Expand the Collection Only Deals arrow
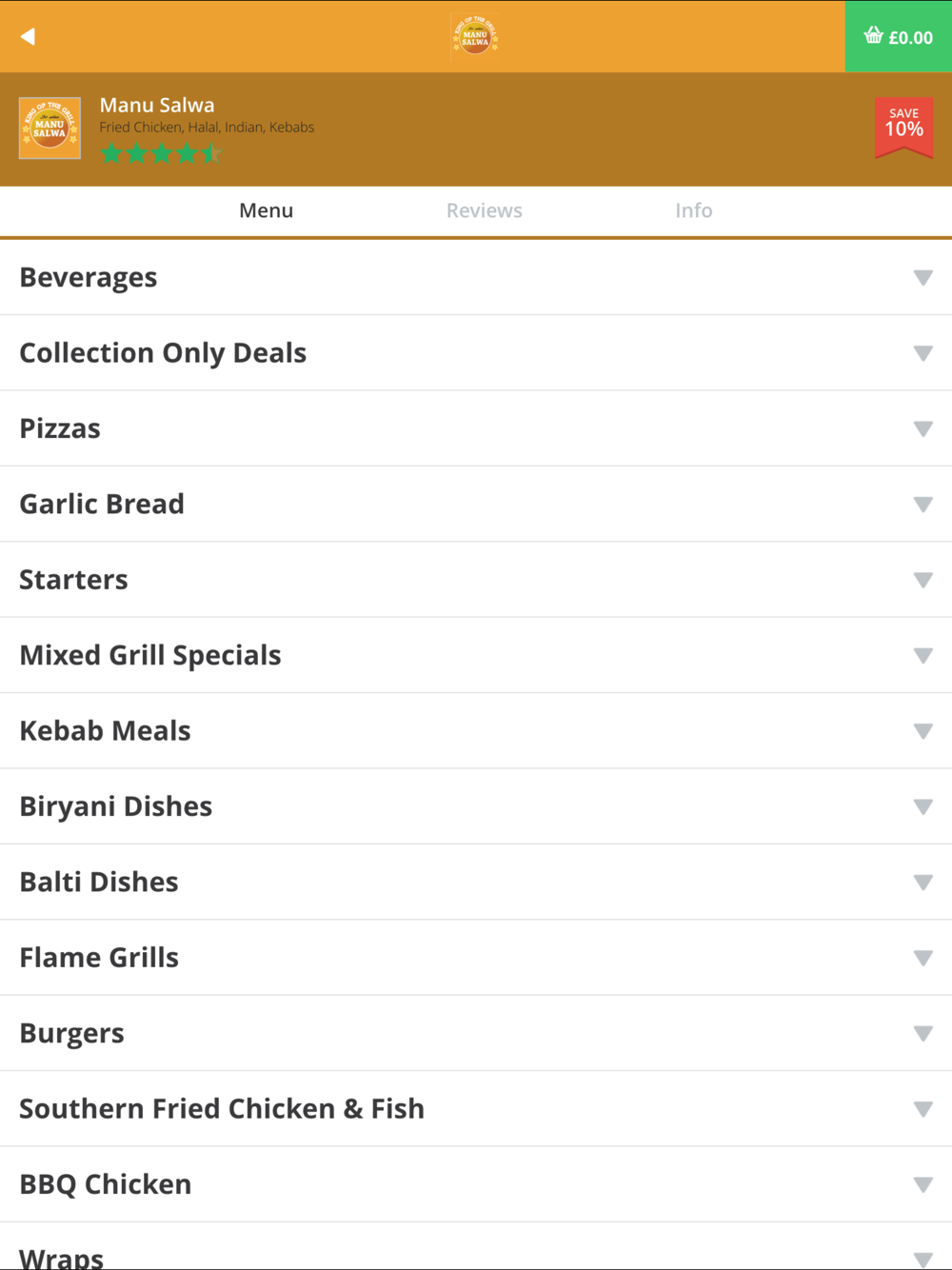The width and height of the screenshot is (952, 1270). [x=922, y=353]
